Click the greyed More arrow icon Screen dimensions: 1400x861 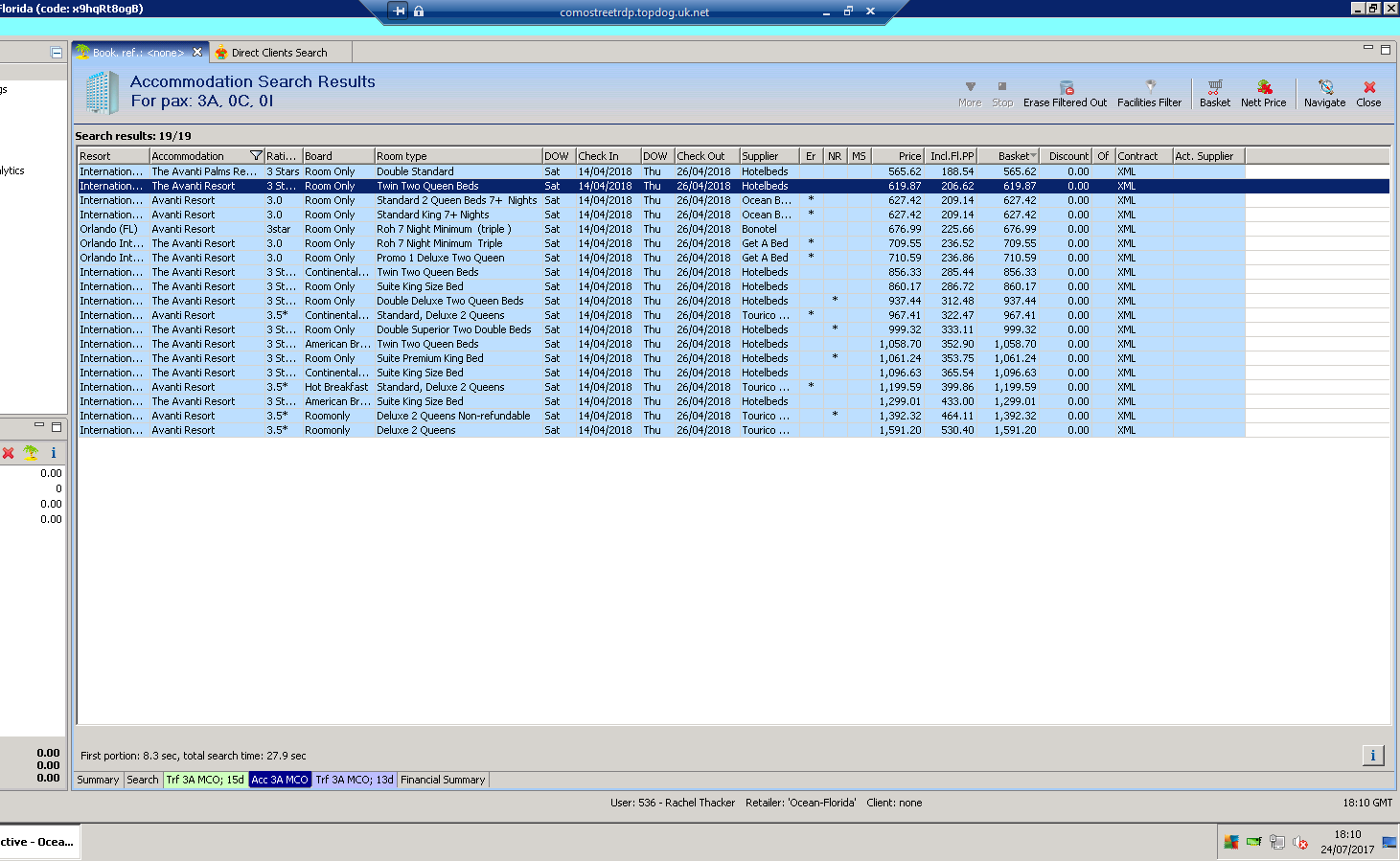click(x=970, y=86)
